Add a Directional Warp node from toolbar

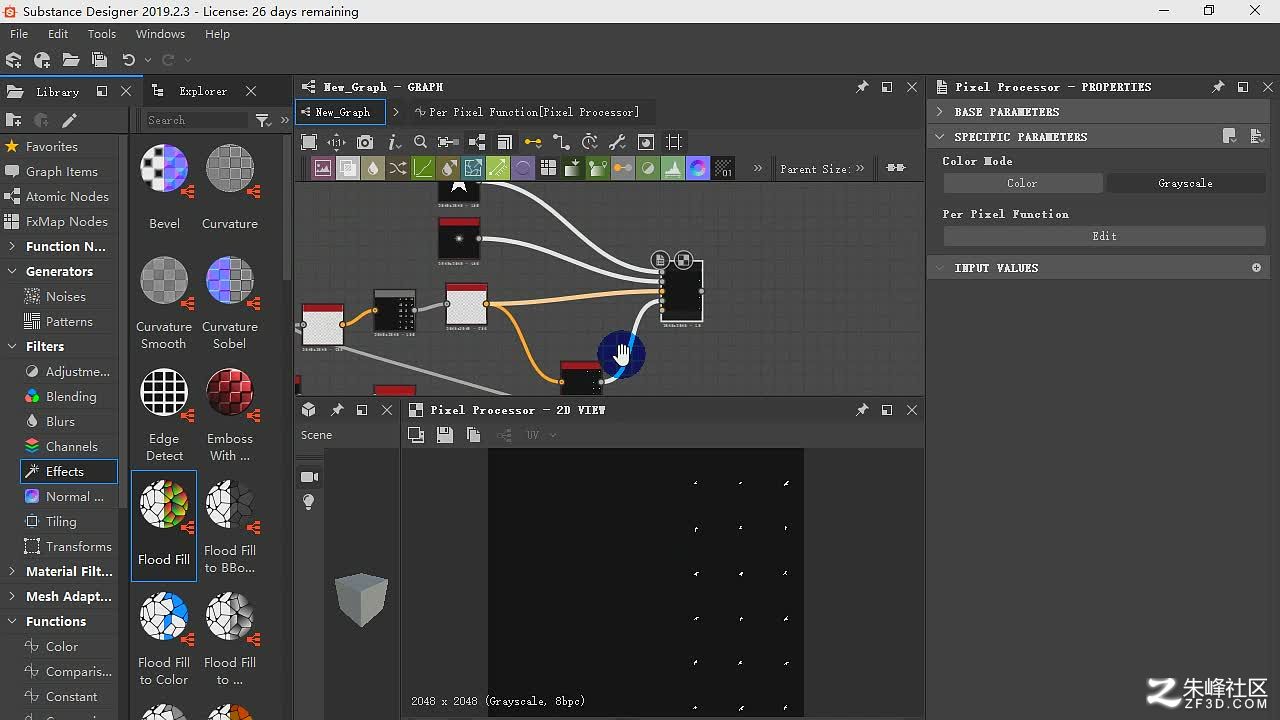point(498,168)
